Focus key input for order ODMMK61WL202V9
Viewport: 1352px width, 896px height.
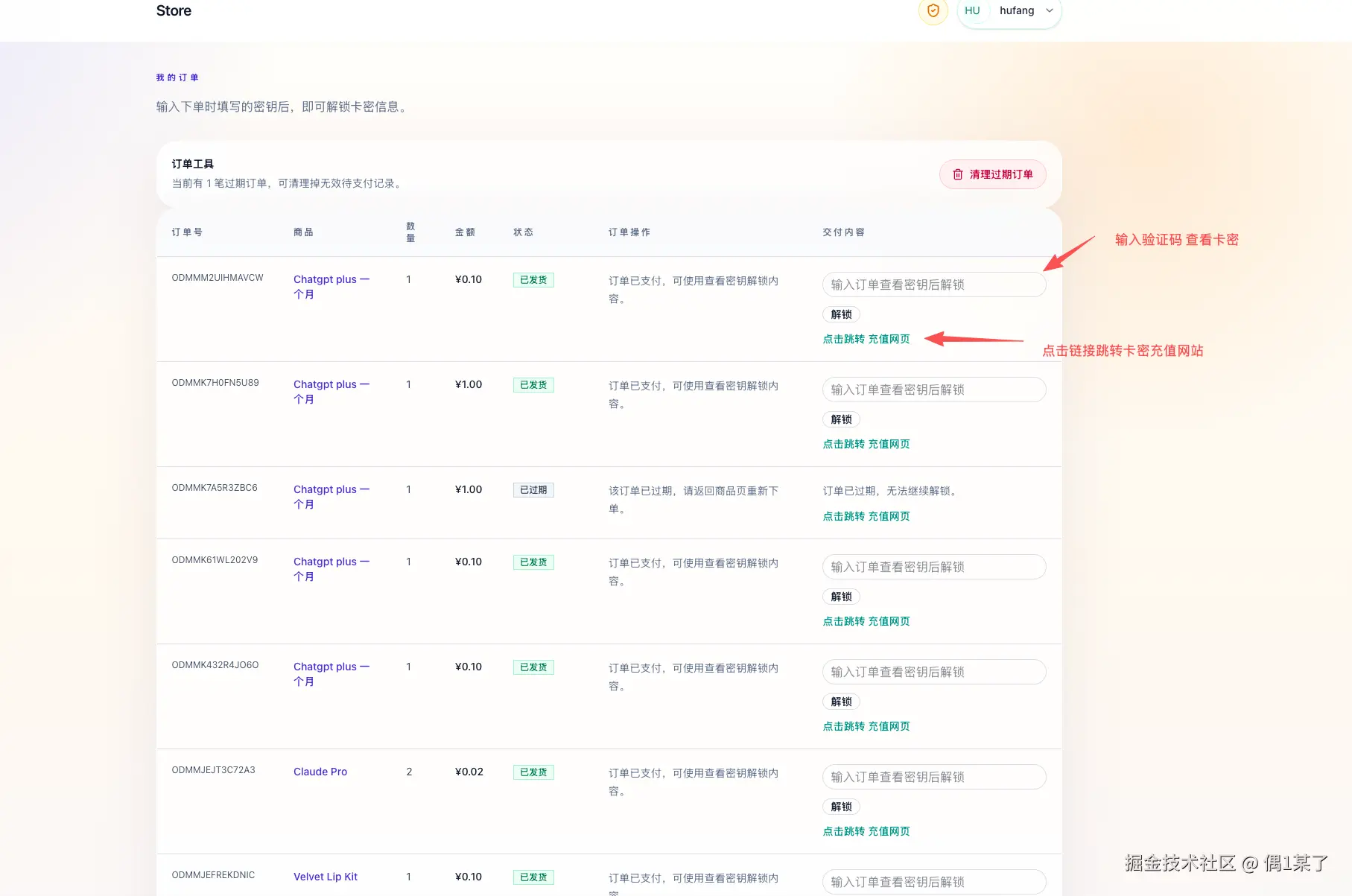pos(934,567)
